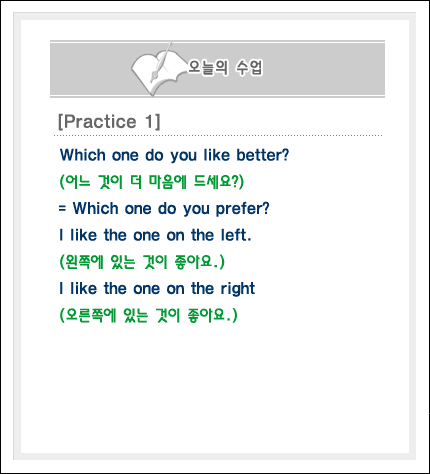Click the word 'right' in last English sentence

pos(238,289)
